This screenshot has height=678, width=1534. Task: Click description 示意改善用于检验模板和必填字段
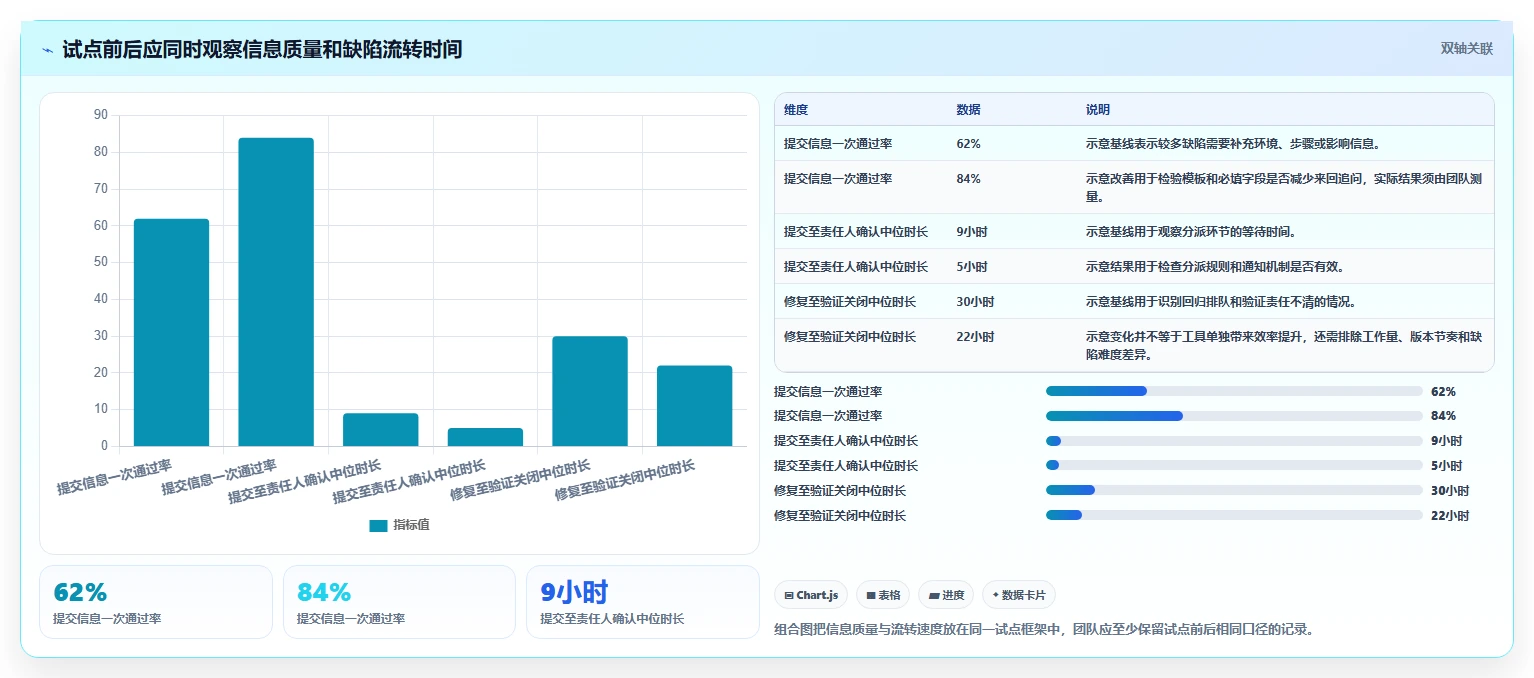click(x=1284, y=188)
